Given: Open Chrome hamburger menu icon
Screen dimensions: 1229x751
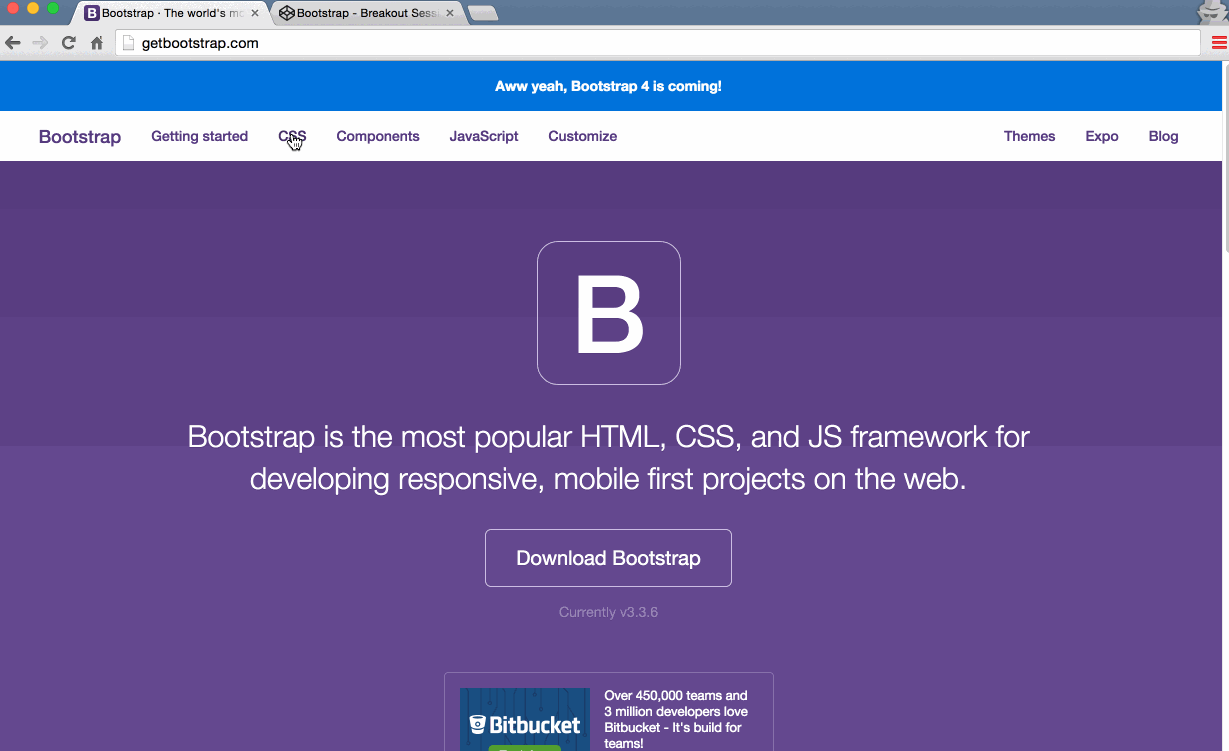Looking at the screenshot, I should click(x=1219, y=43).
